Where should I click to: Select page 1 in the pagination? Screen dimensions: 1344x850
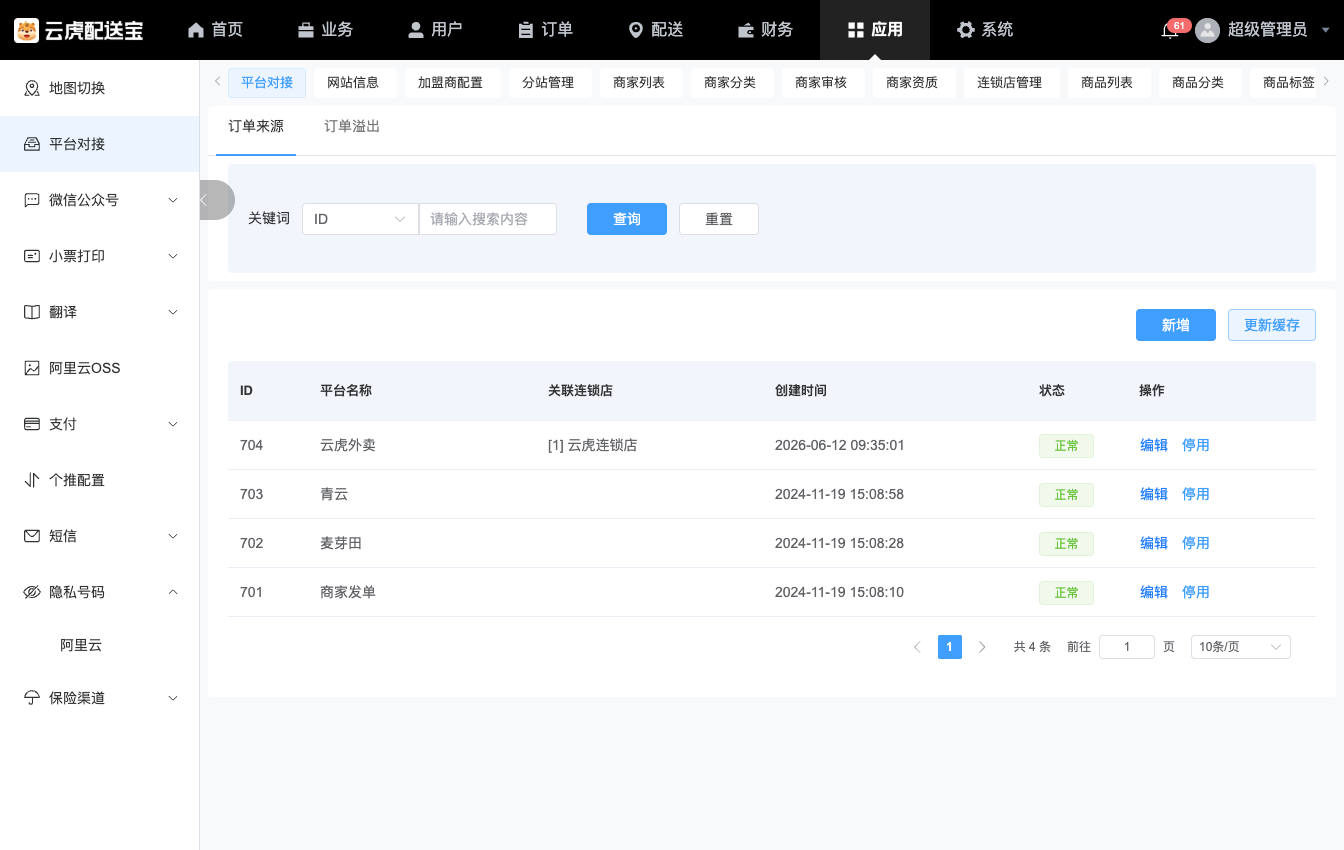point(950,647)
